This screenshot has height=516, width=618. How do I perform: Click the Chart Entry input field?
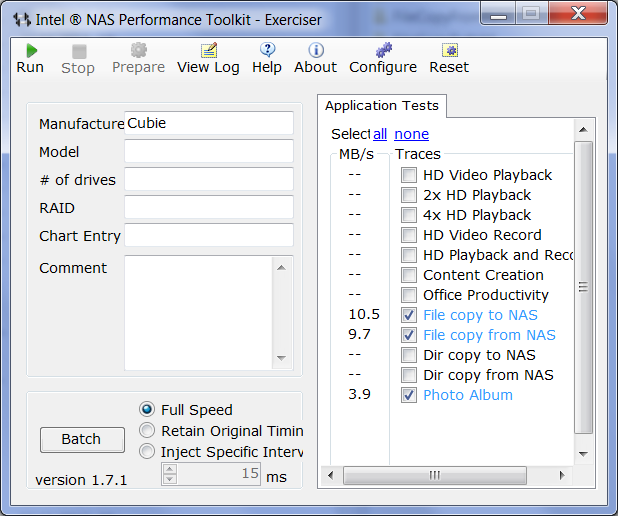point(209,235)
